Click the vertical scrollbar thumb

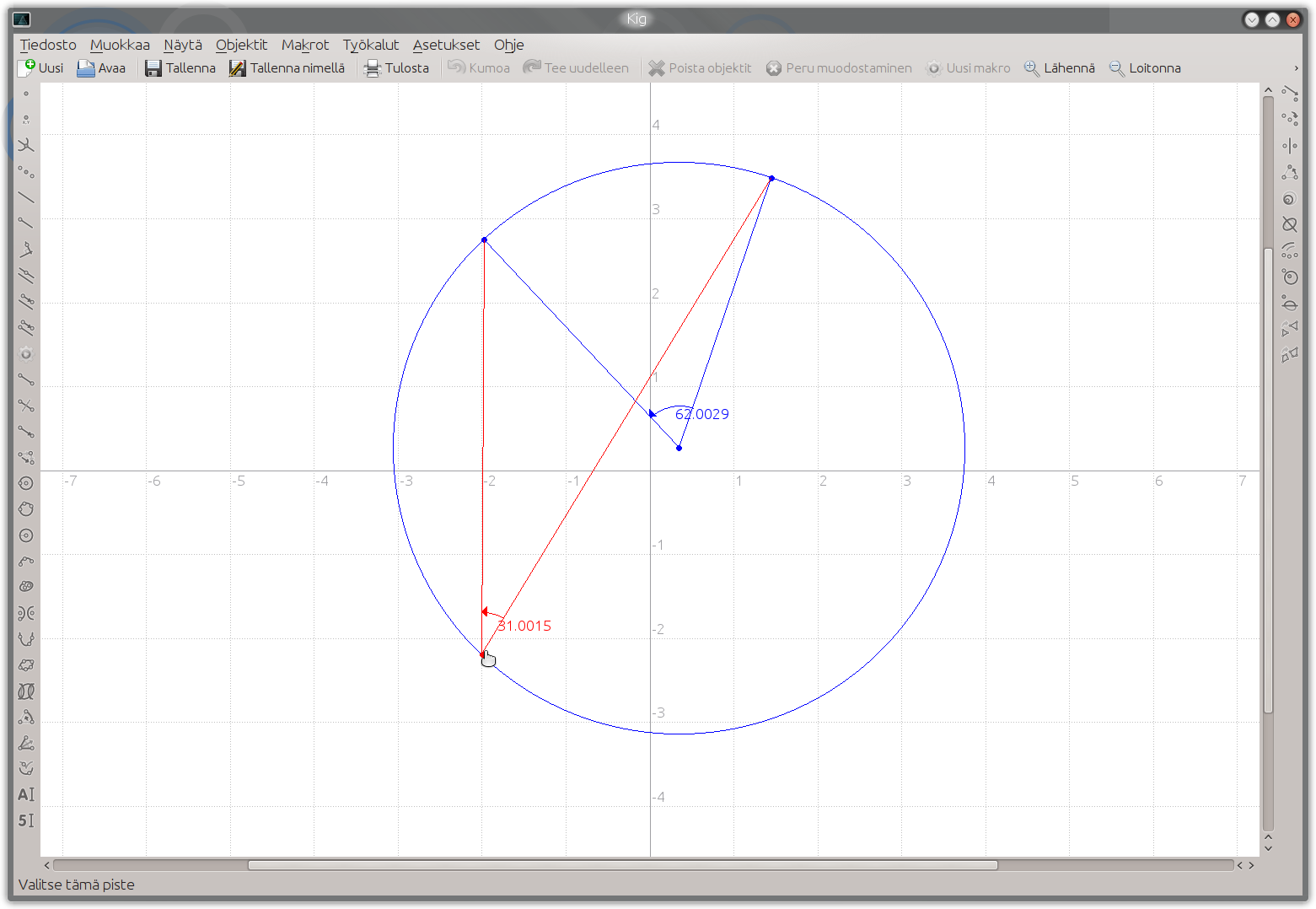coord(1268,481)
